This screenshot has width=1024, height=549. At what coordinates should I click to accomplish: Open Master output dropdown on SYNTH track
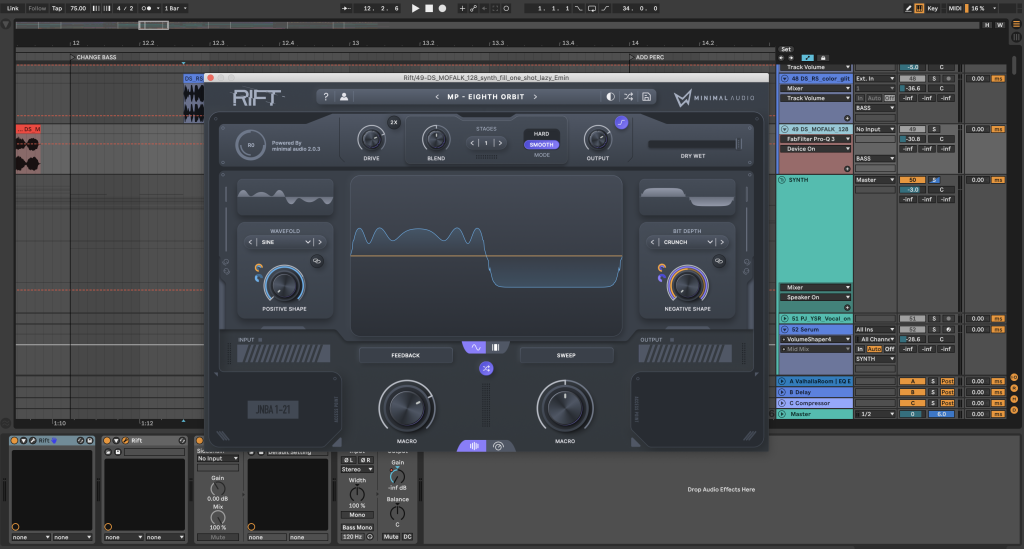point(875,180)
